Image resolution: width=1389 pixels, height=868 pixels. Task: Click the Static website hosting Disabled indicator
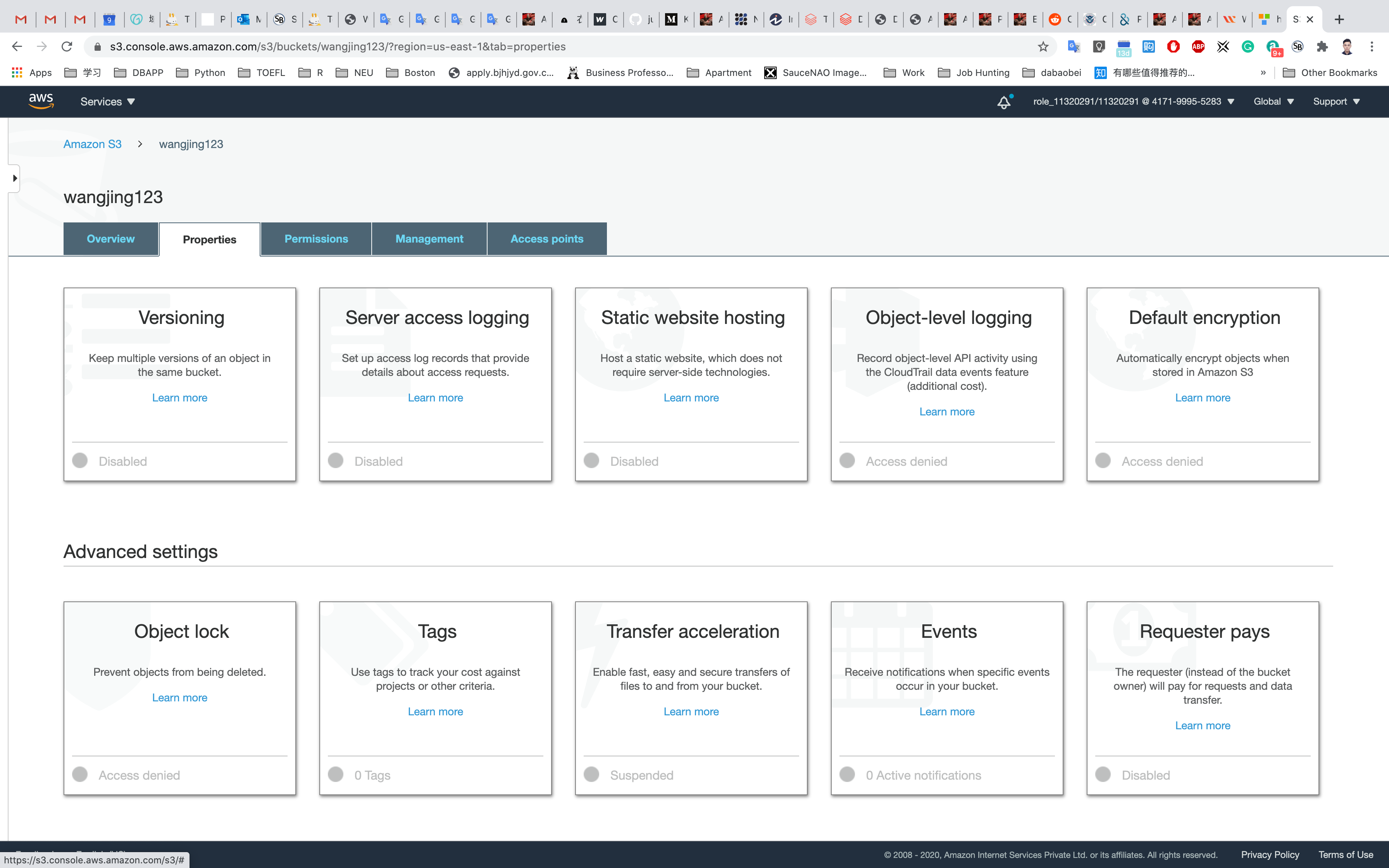591,460
